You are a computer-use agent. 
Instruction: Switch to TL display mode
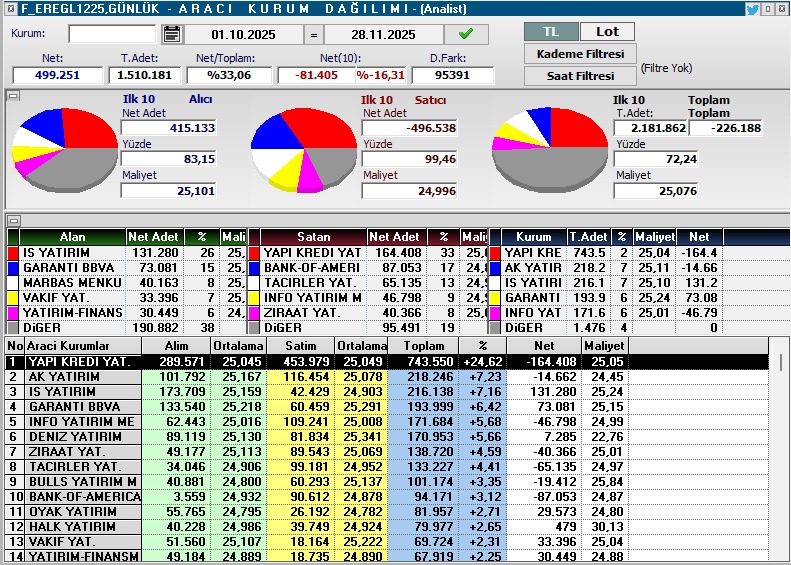(550, 31)
